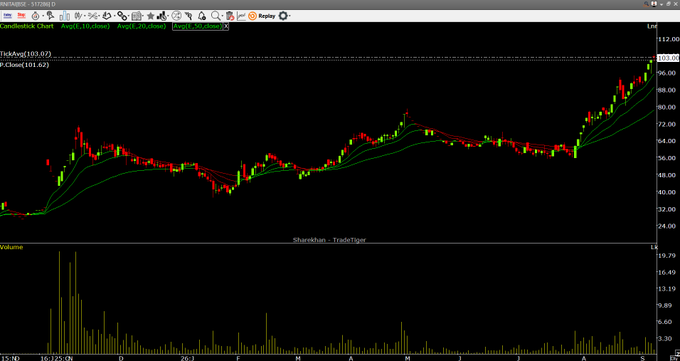Click the P.Close(101.62) label

tap(24, 65)
